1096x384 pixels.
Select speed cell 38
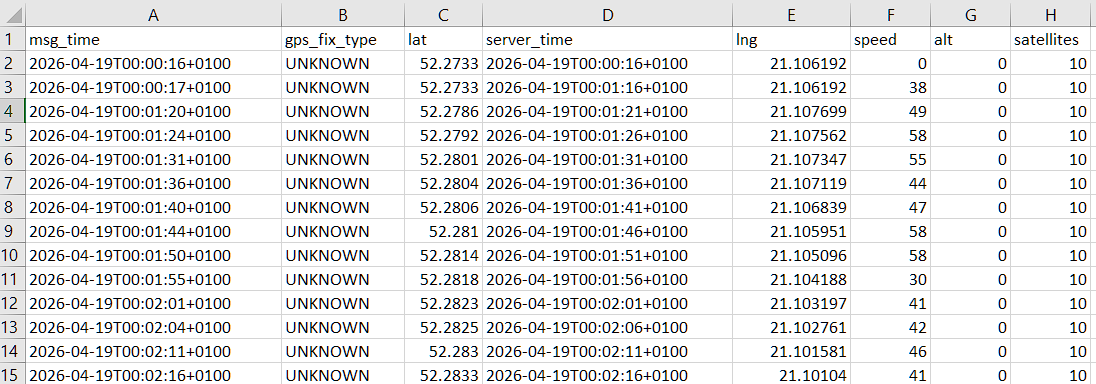pos(891,87)
